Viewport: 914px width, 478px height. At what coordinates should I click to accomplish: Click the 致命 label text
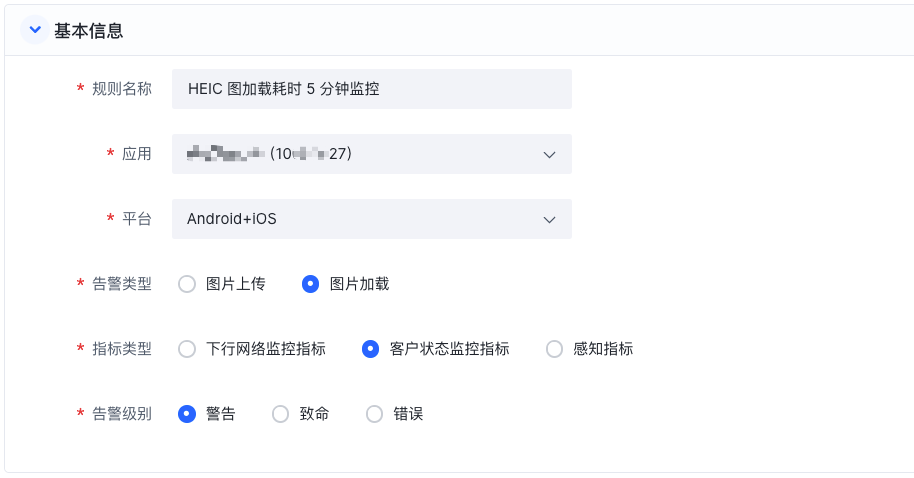point(314,414)
